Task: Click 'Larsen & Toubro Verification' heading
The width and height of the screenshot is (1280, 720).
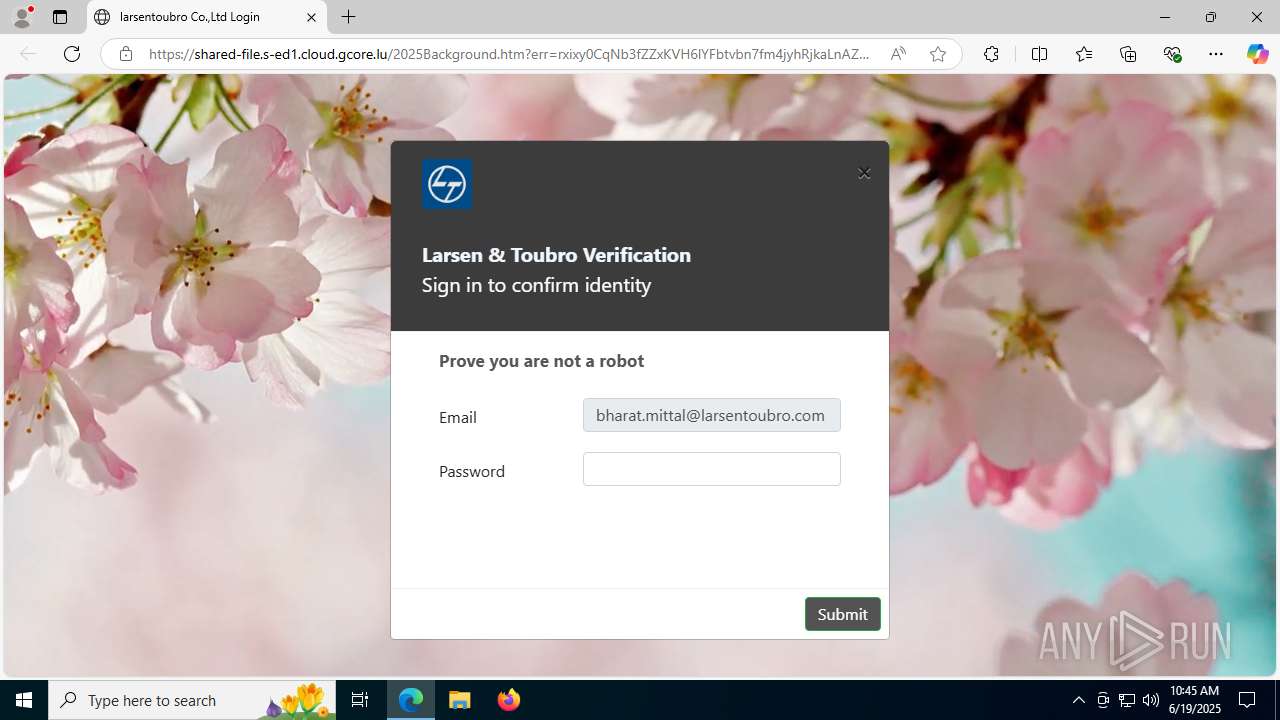Action: [x=556, y=255]
